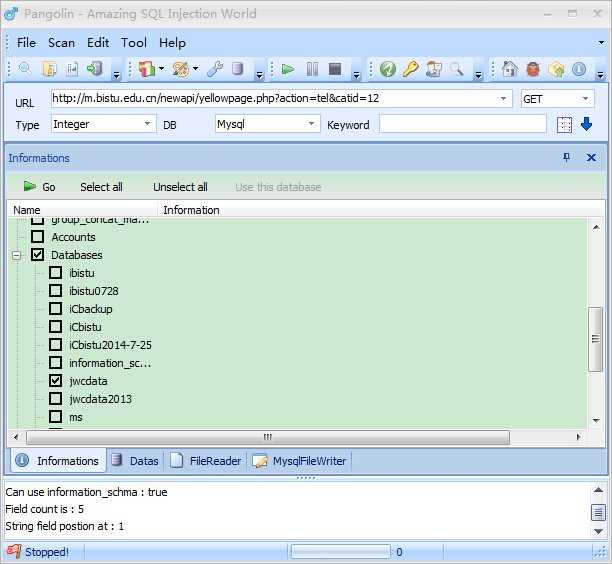Click the exit door arrow icon
612x564 pixels.
95,69
